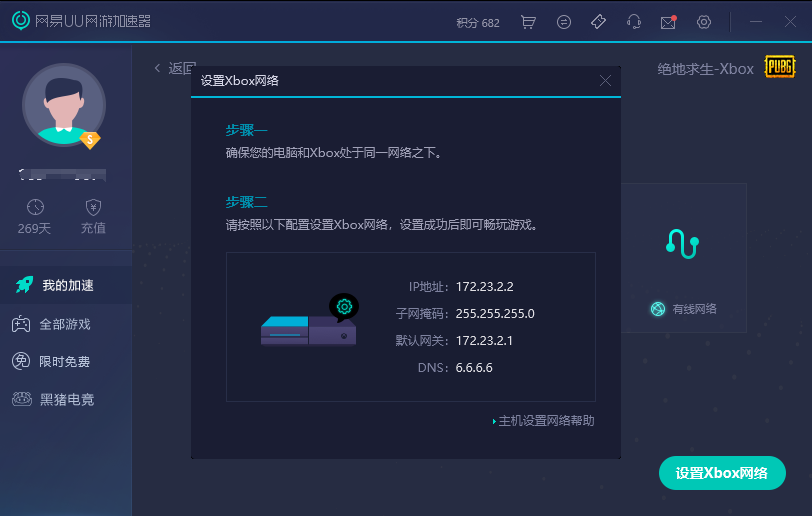This screenshot has height=516, width=812.
Task: Click the 积分 682 points label
Action: point(477,23)
